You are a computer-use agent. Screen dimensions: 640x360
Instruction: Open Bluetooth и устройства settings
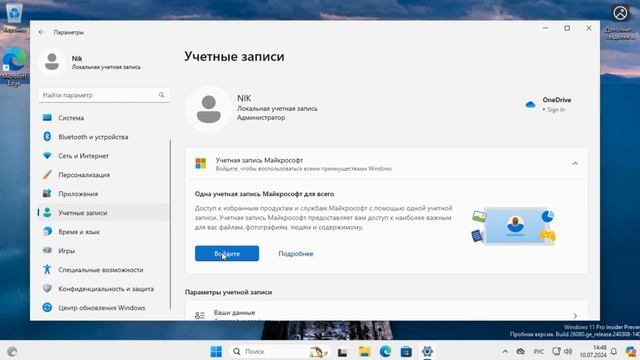point(104,137)
